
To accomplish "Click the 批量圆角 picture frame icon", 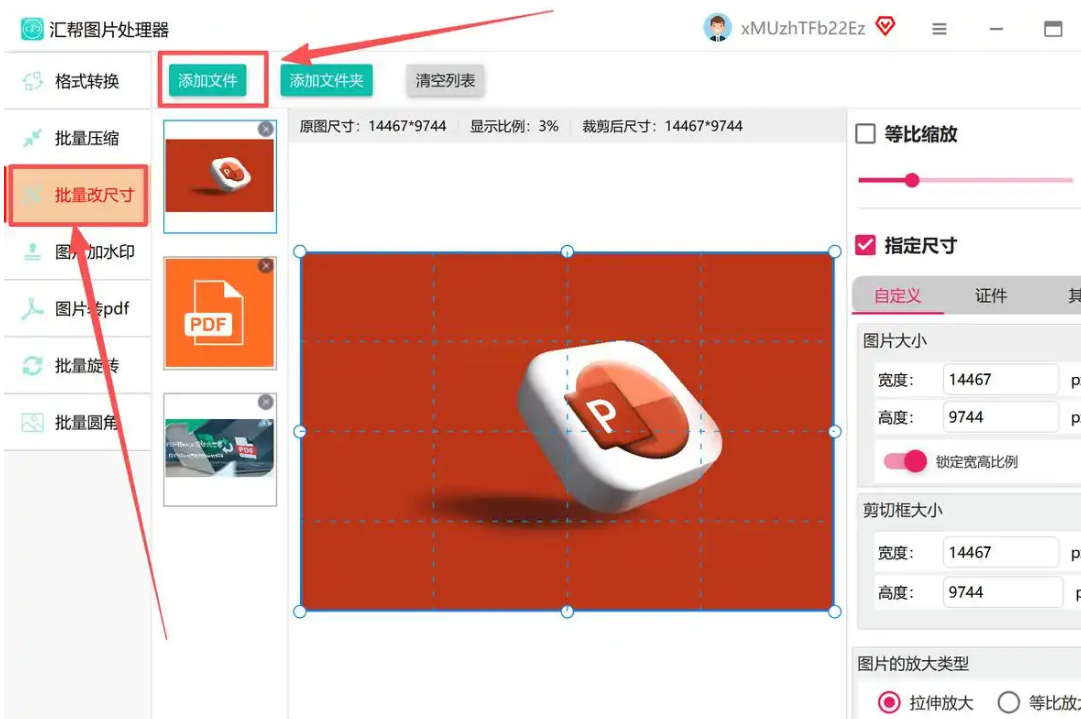I will coord(32,422).
